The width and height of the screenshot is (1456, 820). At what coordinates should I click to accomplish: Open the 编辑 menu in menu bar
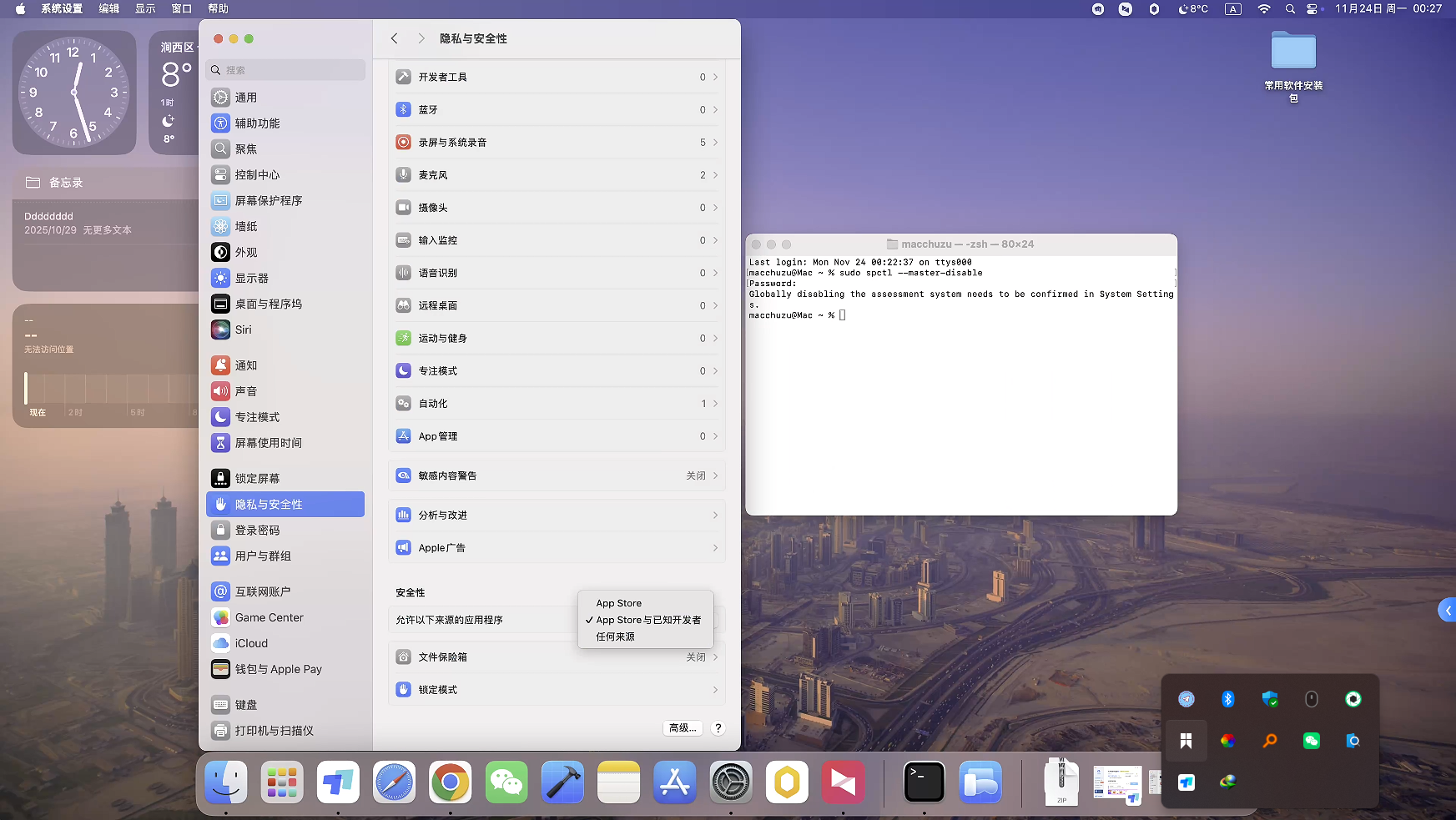coord(108,8)
